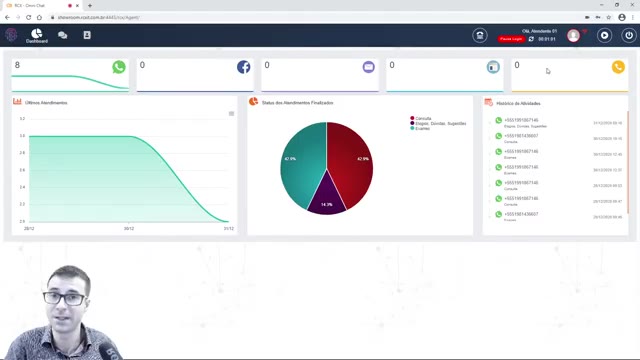Toggle the Elogios, Dúvidas, Sugestões legend entry
The height and width of the screenshot is (360, 640).
pyautogui.click(x=438, y=123)
